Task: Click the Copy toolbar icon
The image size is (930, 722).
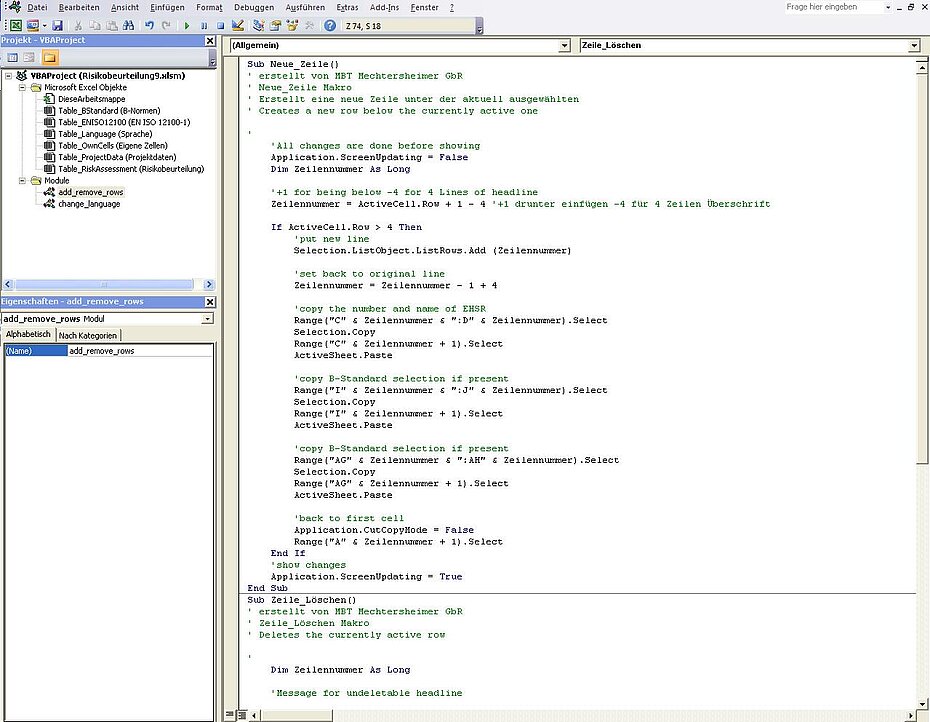Action: click(x=95, y=26)
